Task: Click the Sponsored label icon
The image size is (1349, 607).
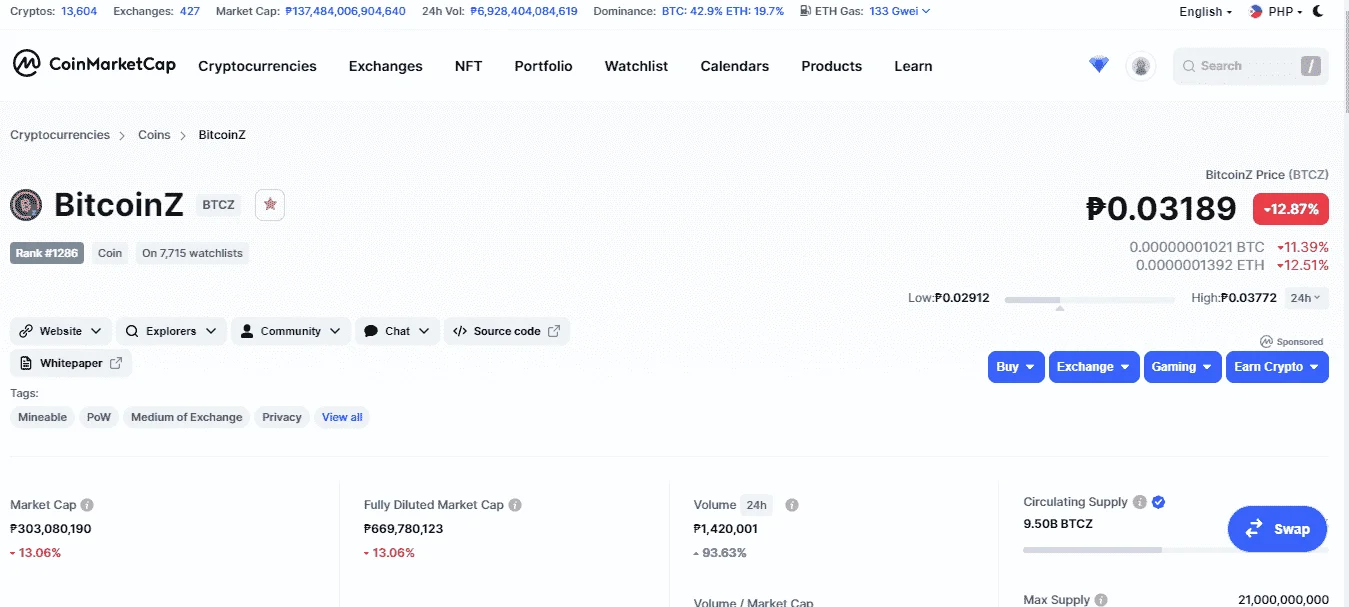Action: pyautogui.click(x=1266, y=341)
